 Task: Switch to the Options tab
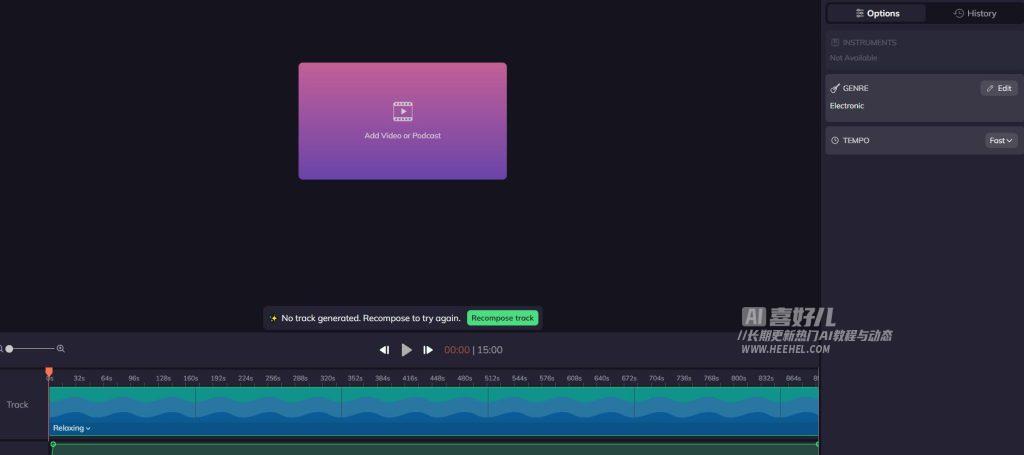(876, 13)
